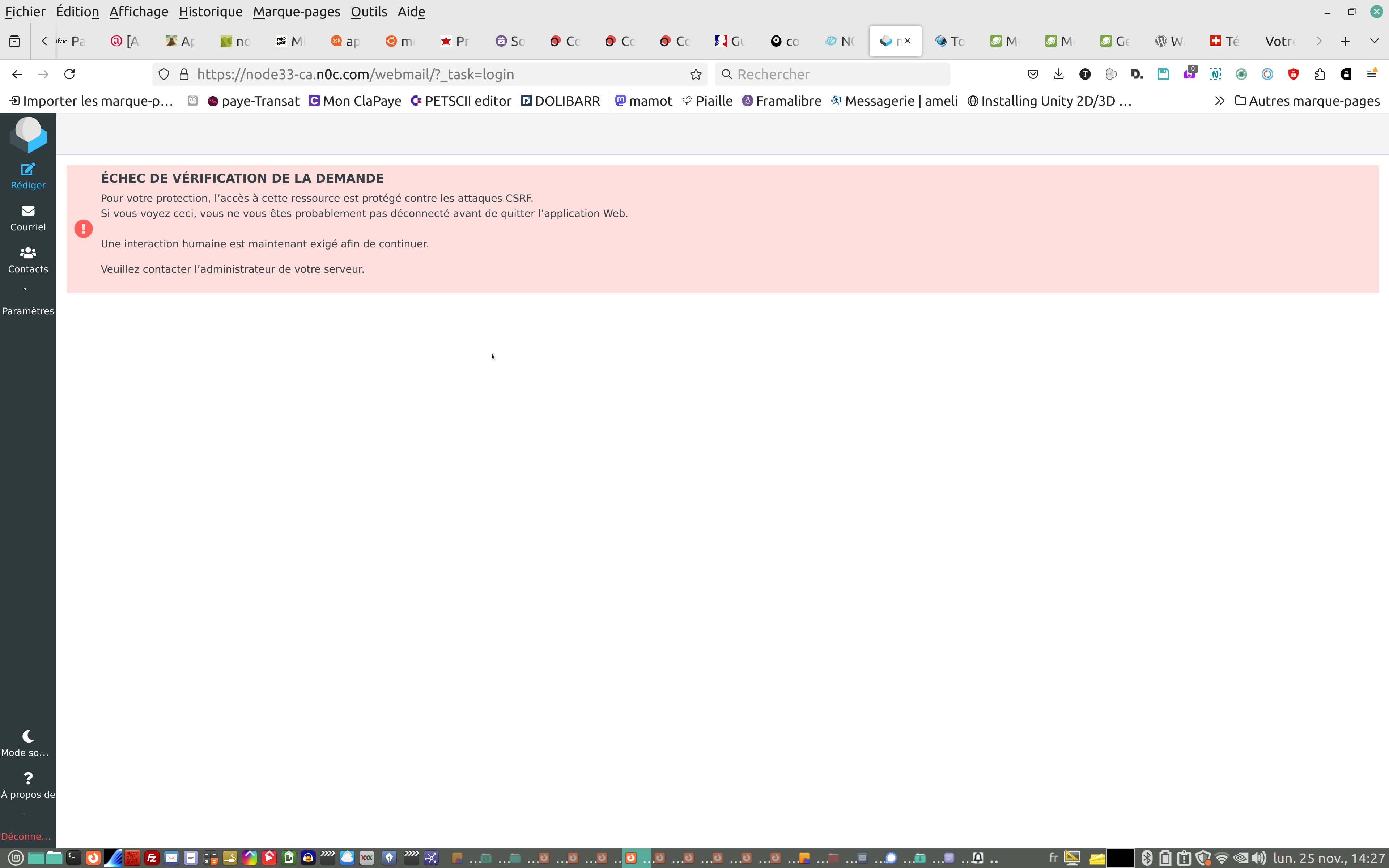Open the extensions puzzle icon
Image resolution: width=1389 pixels, height=868 pixels.
coord(1320,74)
